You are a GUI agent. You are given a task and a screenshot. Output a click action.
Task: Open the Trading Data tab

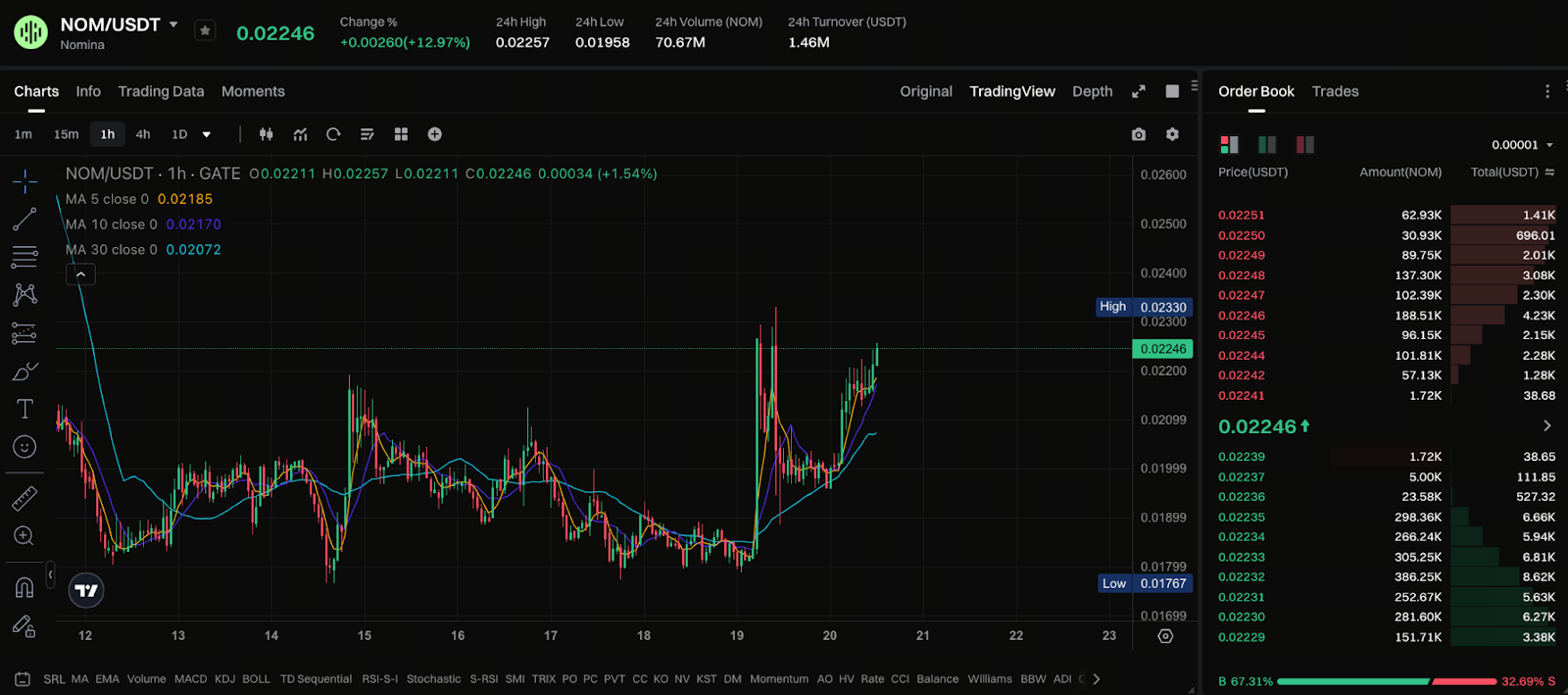pos(161,91)
